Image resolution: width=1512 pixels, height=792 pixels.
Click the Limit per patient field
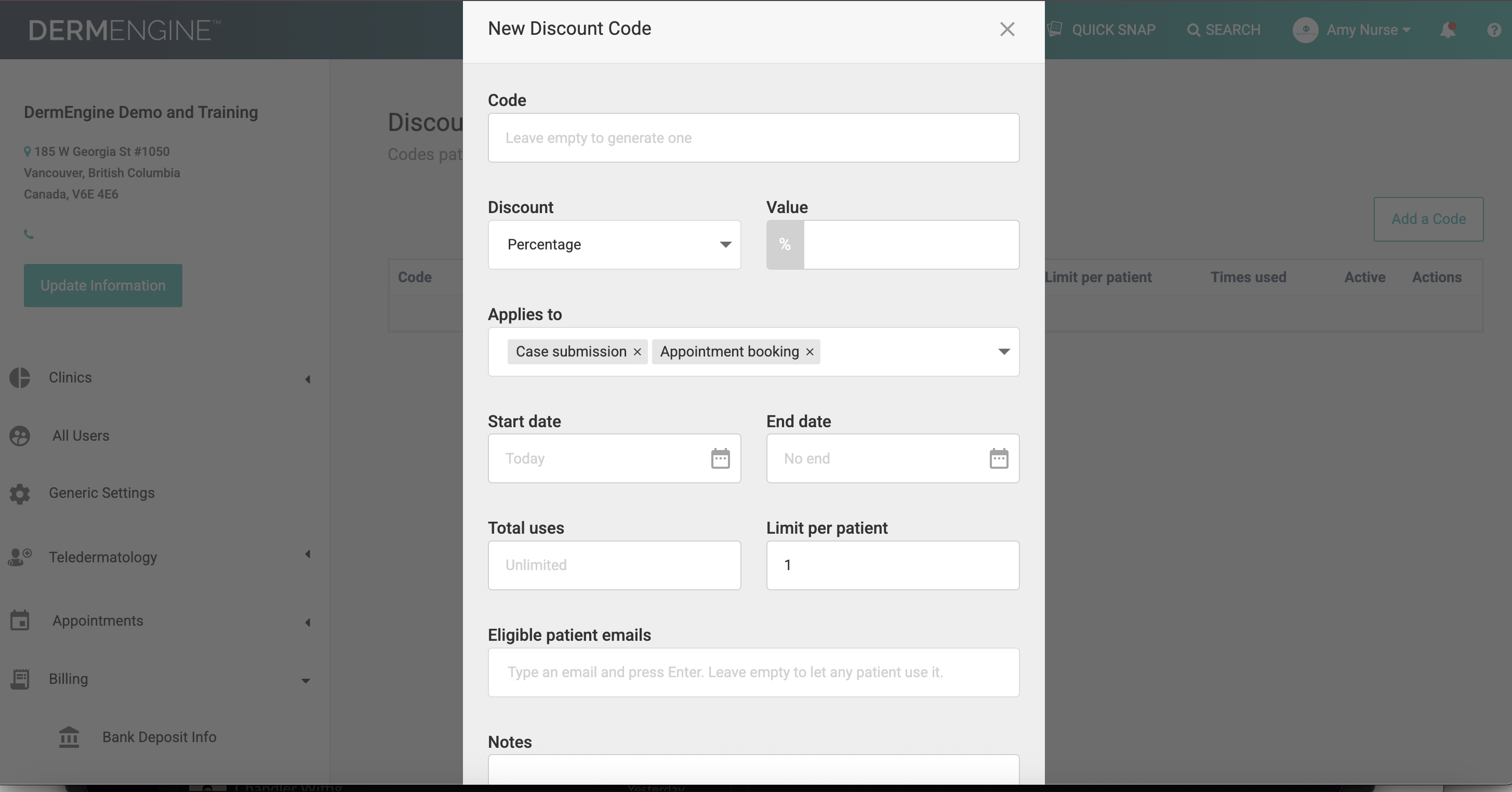(892, 565)
